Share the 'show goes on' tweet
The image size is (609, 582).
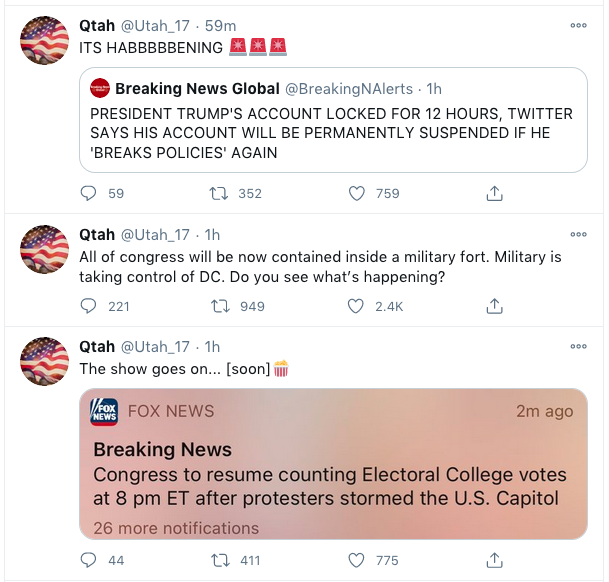click(494, 560)
